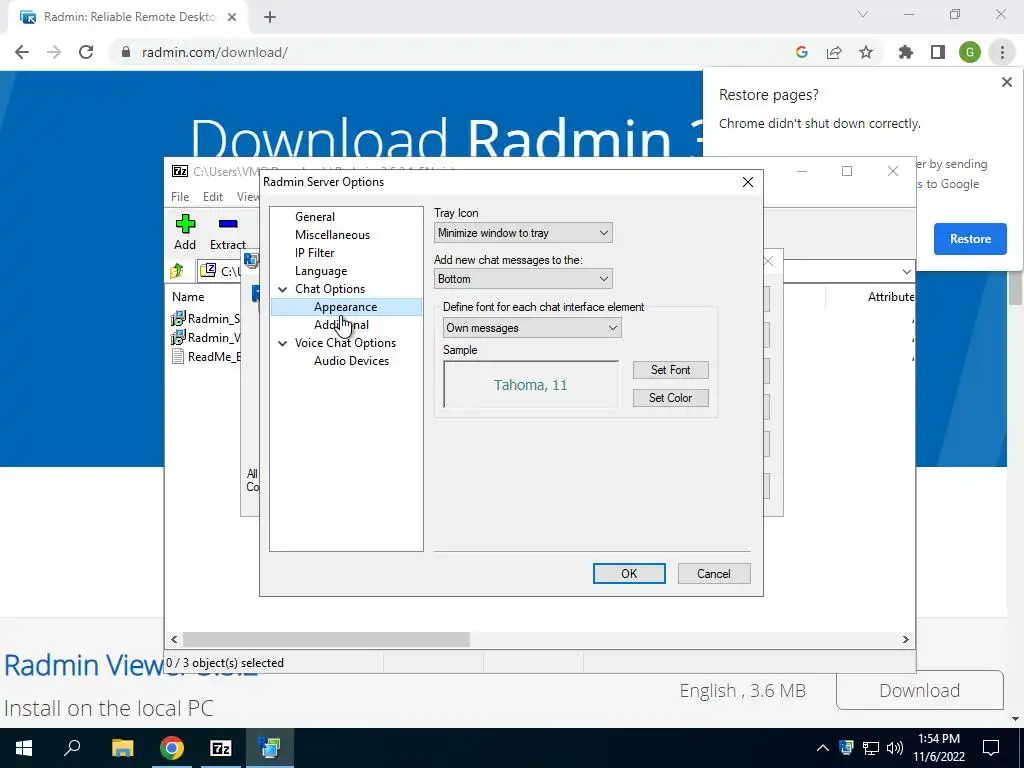The height and width of the screenshot is (768, 1024).
Task: Open the notification center
Action: pyautogui.click(x=991, y=748)
